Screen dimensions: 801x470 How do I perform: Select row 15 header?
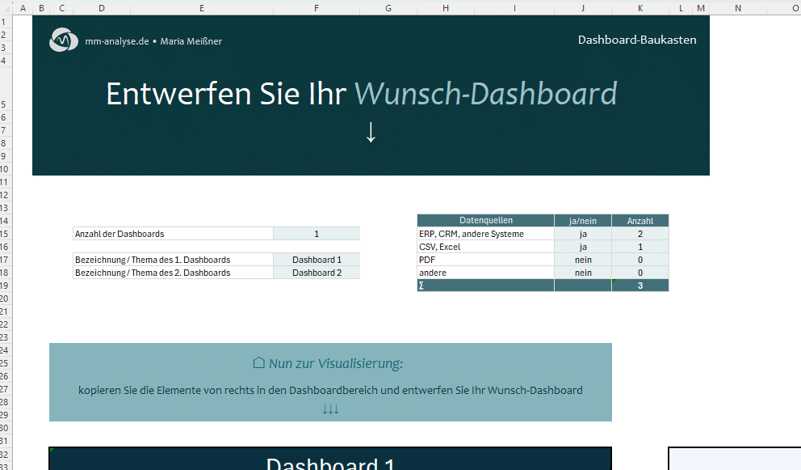pos(5,233)
